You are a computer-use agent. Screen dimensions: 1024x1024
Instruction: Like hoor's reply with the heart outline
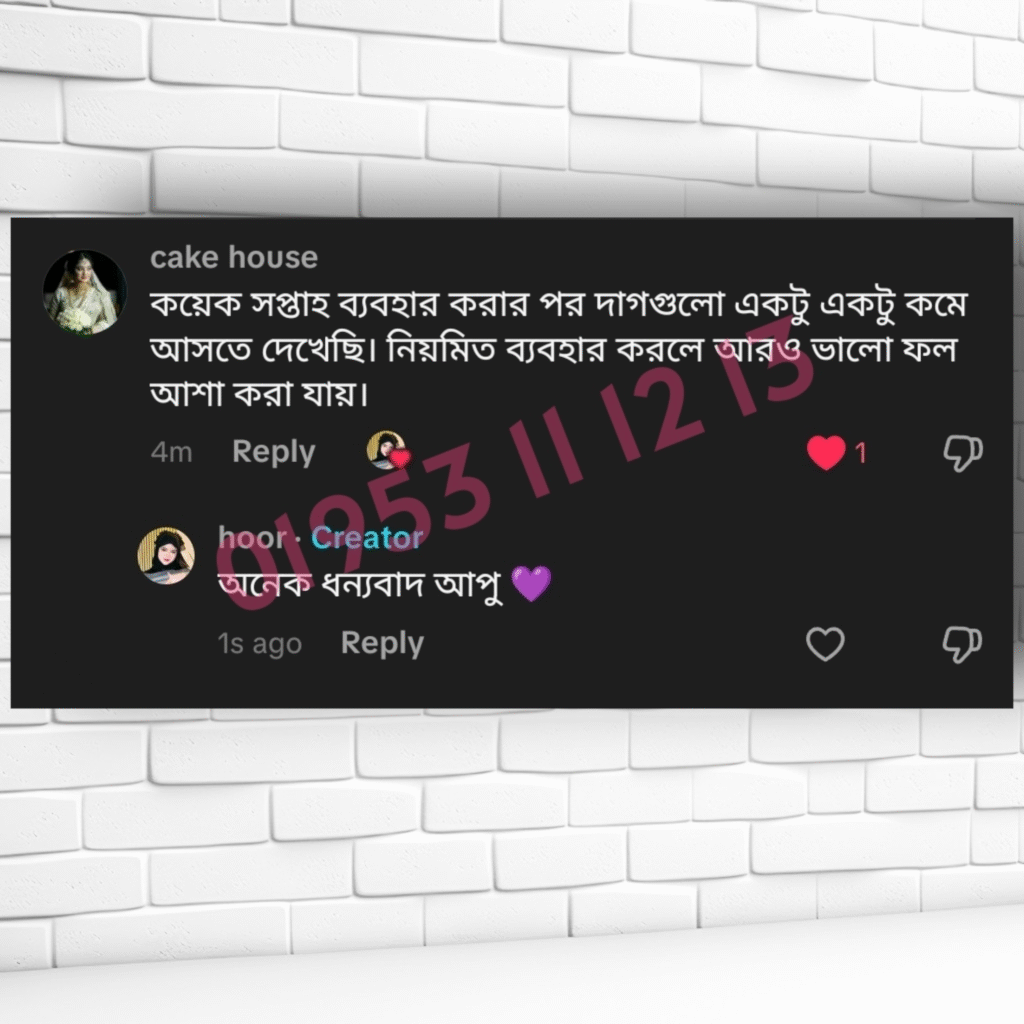pos(825,644)
